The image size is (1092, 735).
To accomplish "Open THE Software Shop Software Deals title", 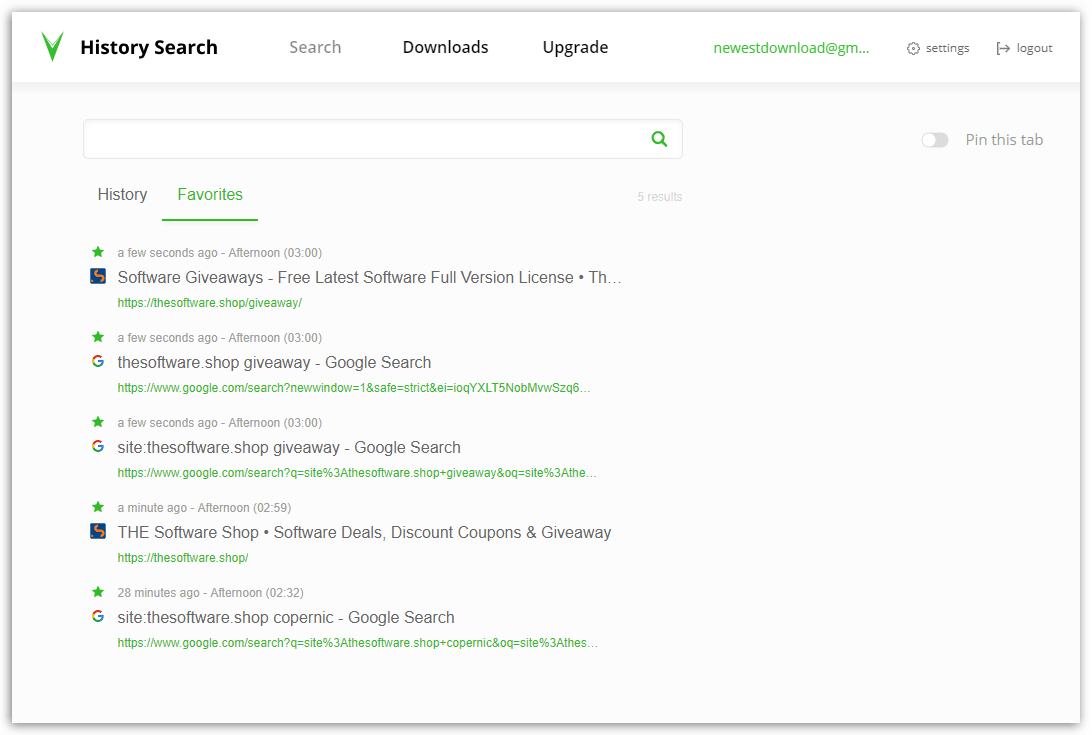I will point(364,532).
